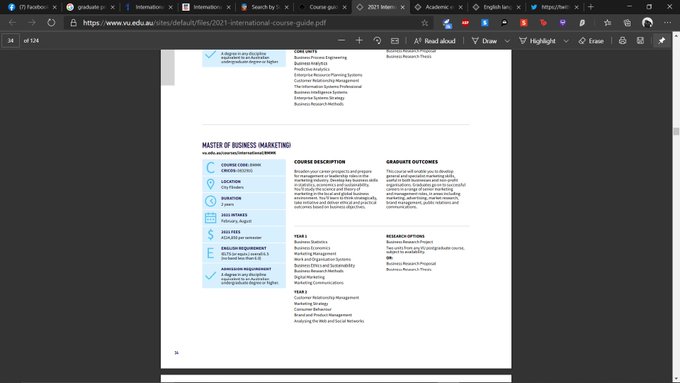Open the AdBlock Plus extension
The width and height of the screenshot is (680, 383).
tap(465, 23)
